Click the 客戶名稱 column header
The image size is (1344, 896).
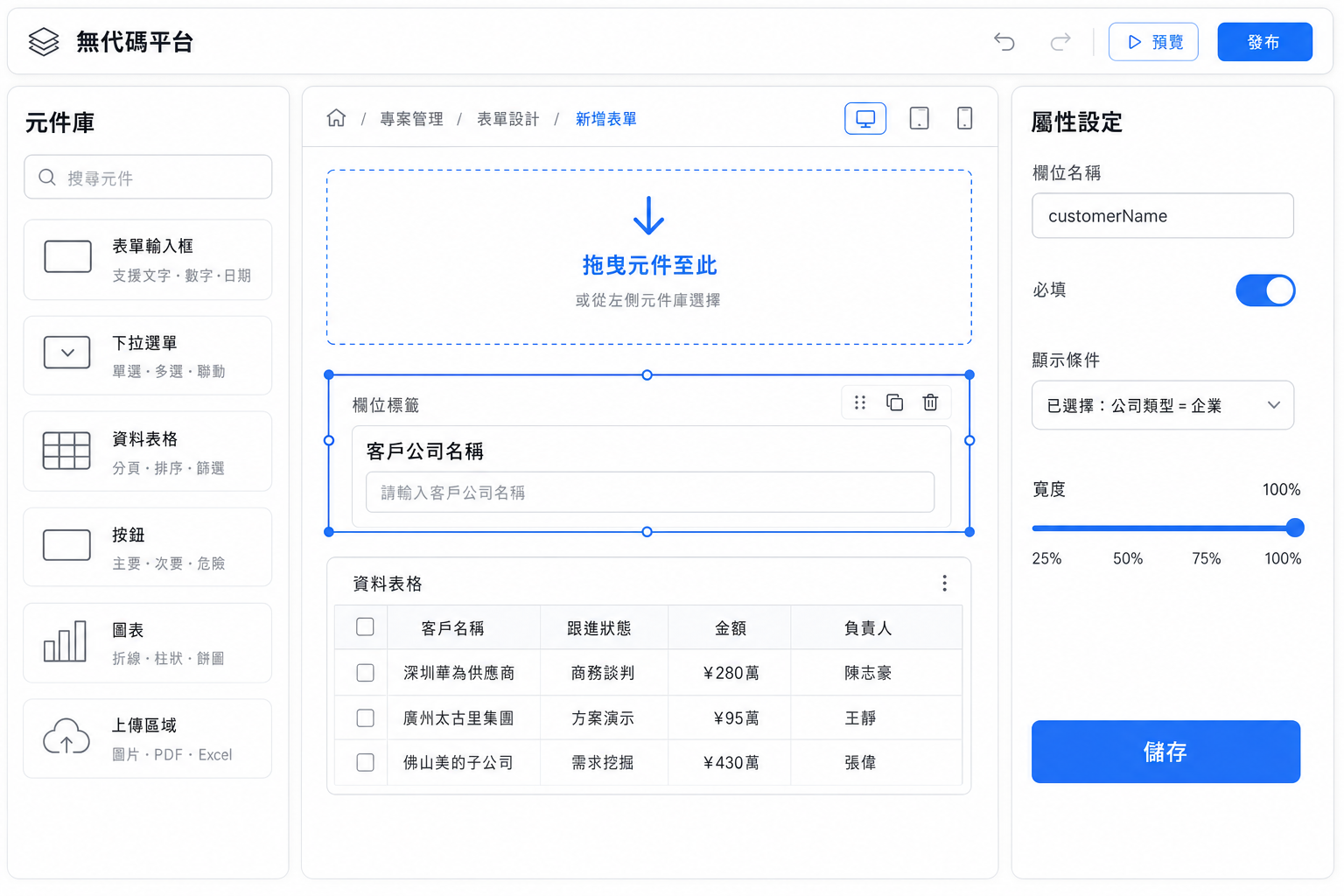(452, 628)
